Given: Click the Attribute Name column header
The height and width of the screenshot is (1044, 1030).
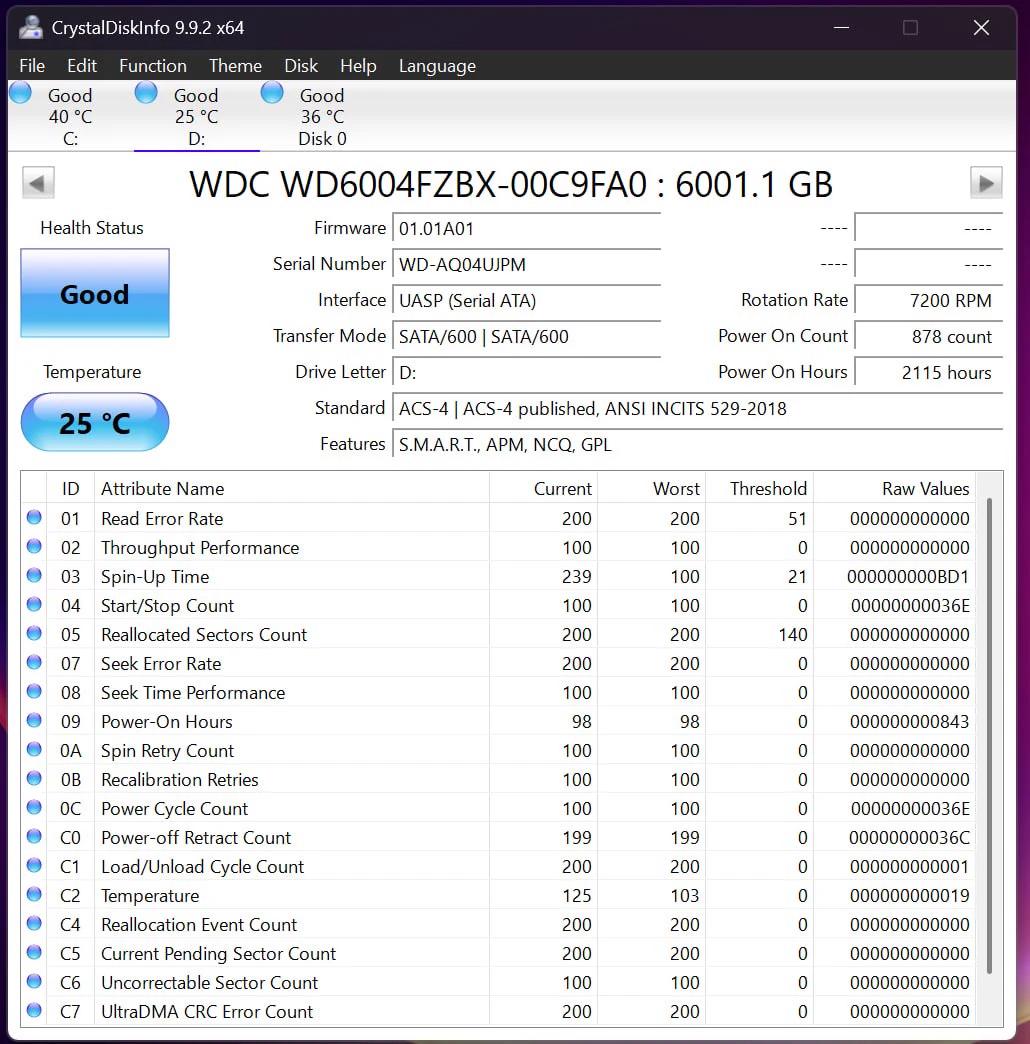Looking at the screenshot, I should 292,489.
